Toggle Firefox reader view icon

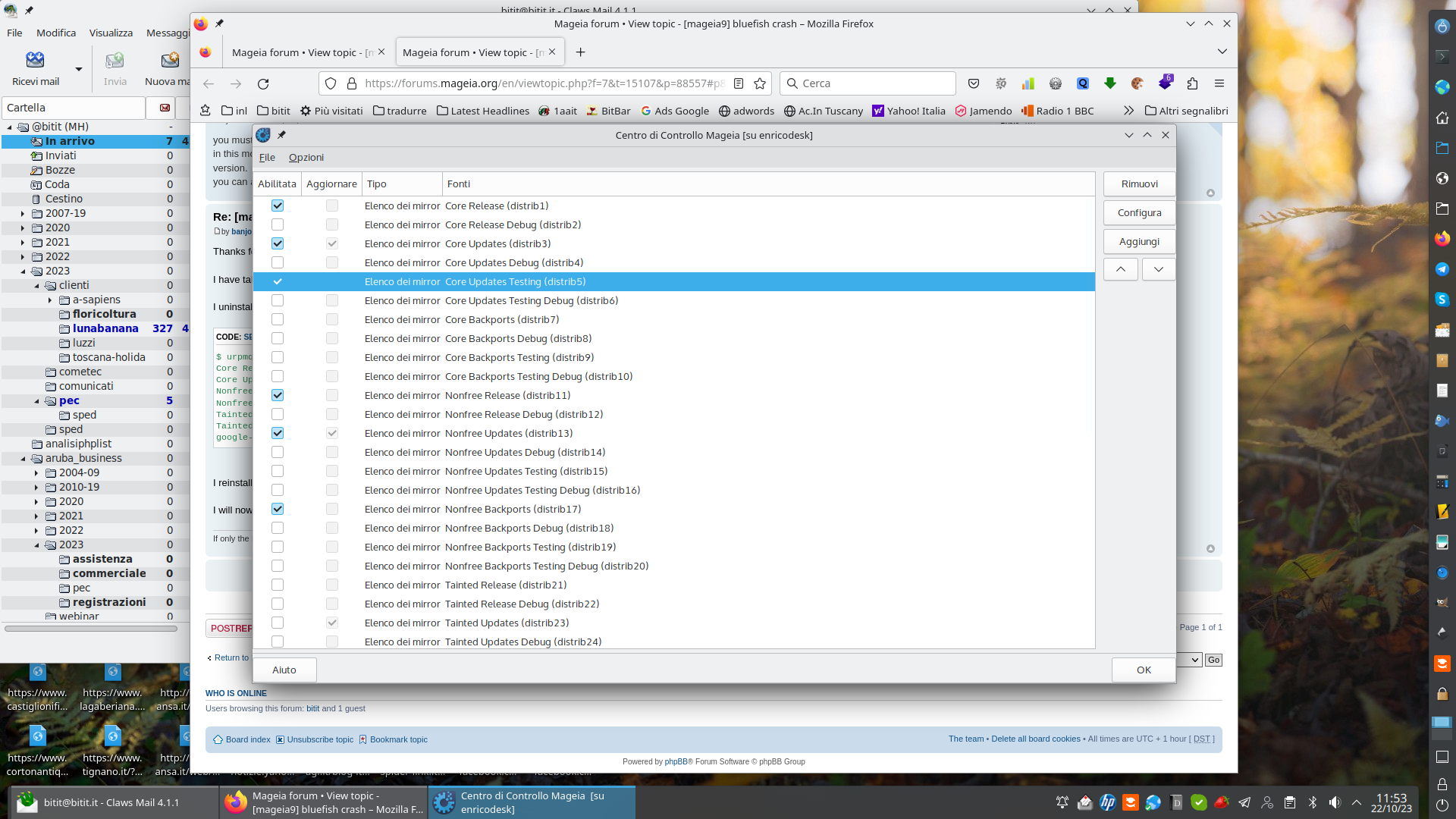(739, 83)
